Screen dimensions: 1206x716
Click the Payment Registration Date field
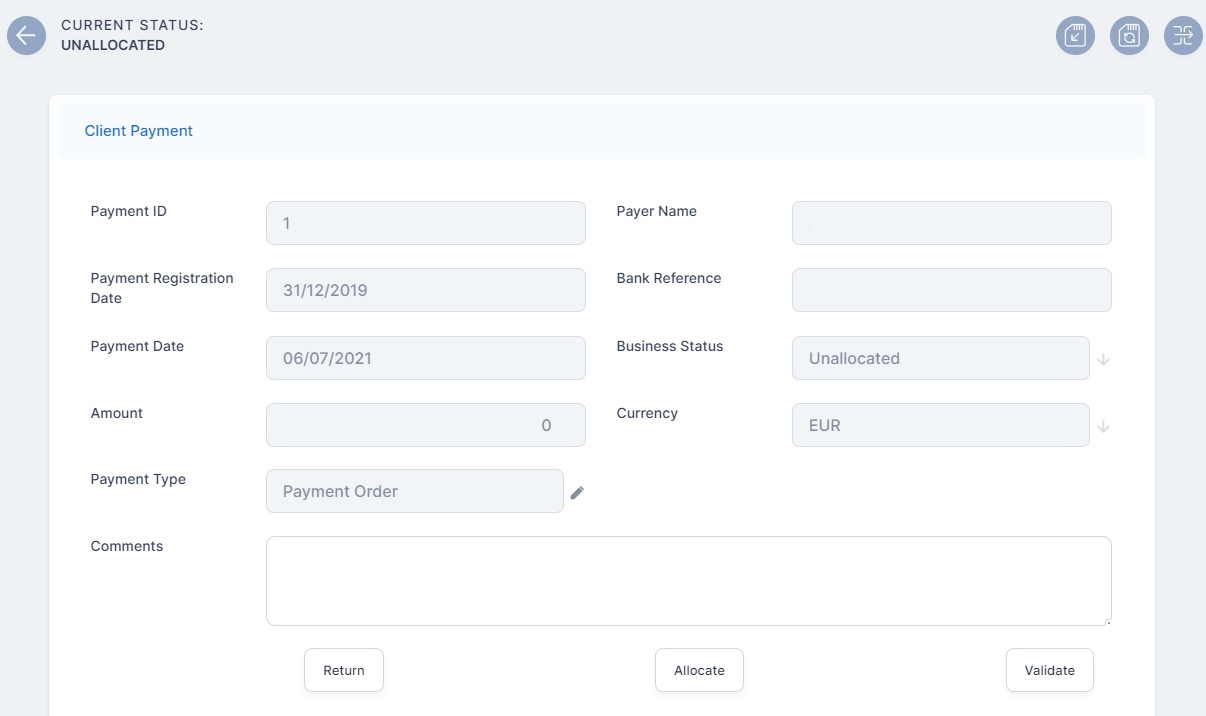(425, 290)
